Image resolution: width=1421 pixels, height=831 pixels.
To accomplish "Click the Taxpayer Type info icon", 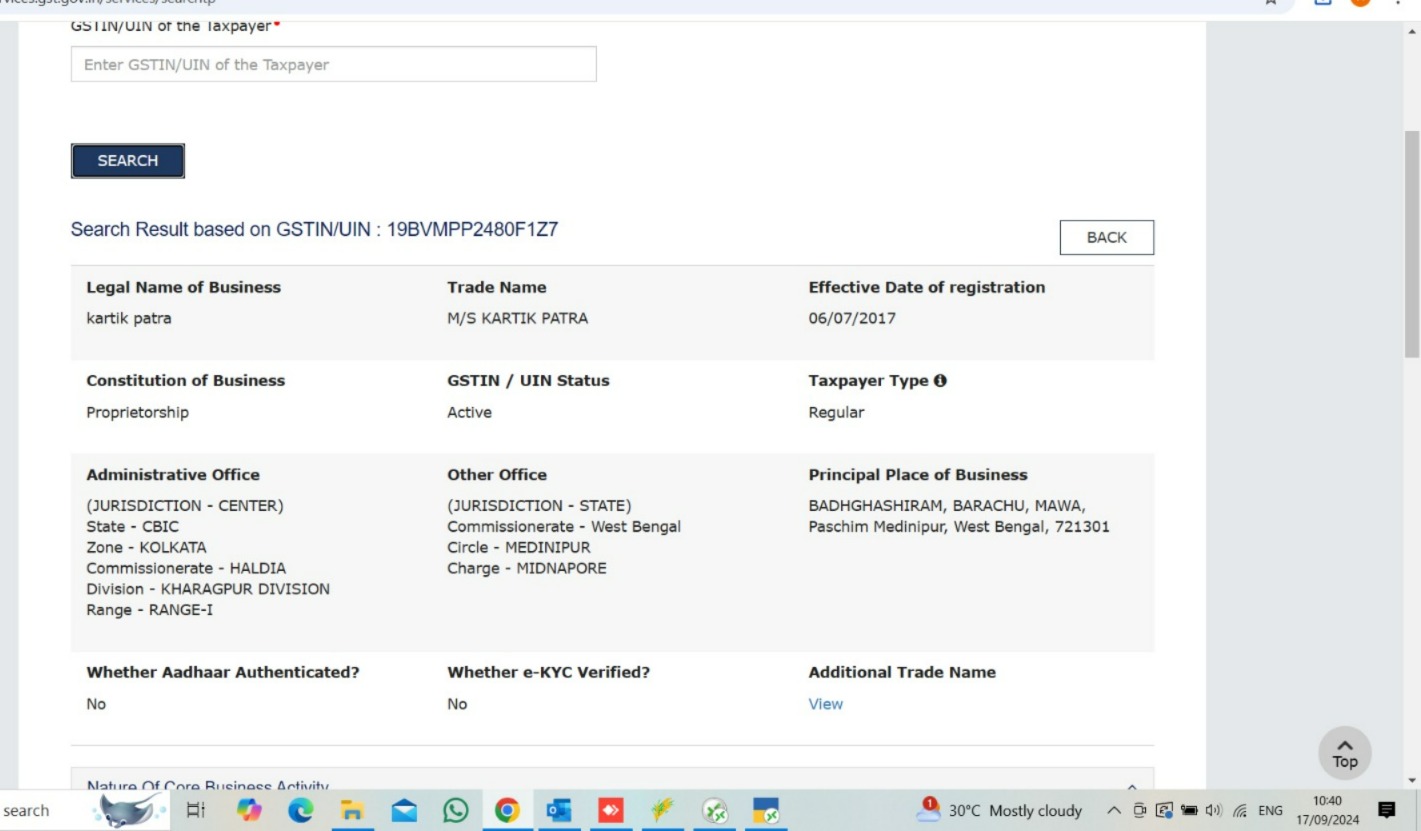I will pos(940,381).
